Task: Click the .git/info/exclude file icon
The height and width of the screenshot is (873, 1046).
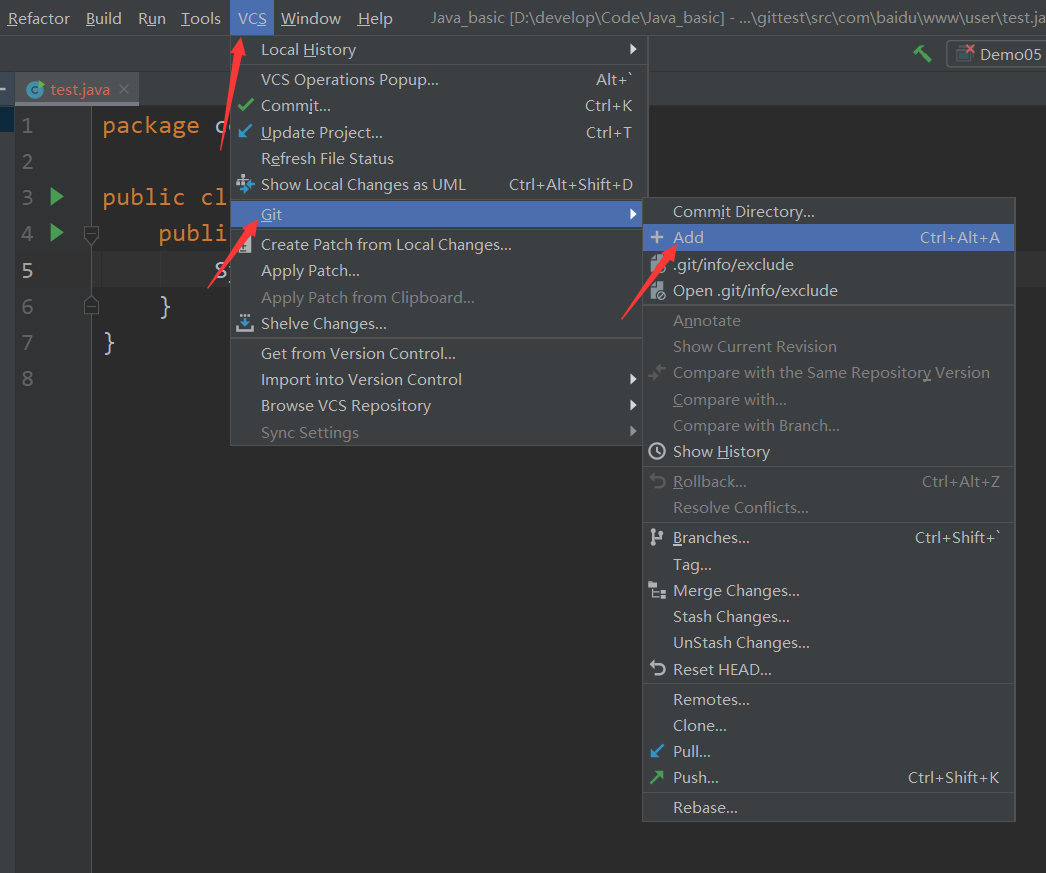Action: click(x=657, y=263)
